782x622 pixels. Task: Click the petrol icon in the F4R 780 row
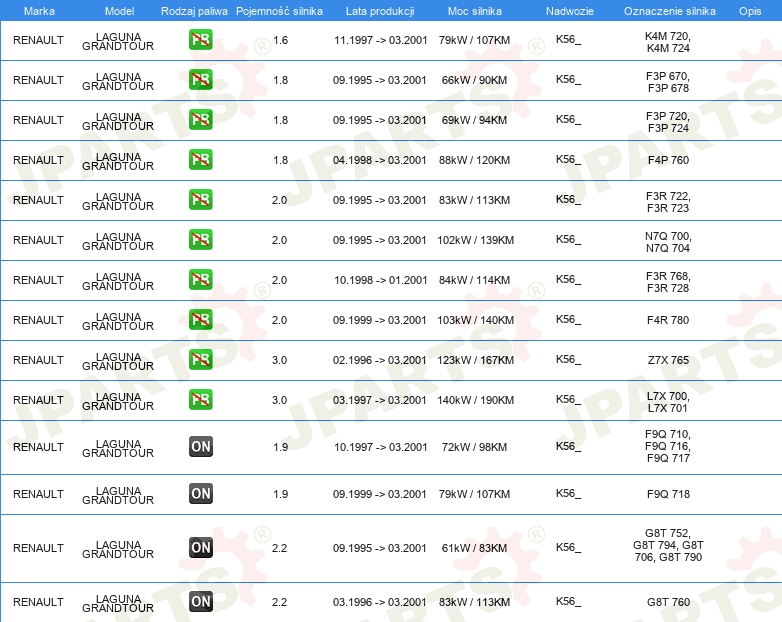(201, 319)
